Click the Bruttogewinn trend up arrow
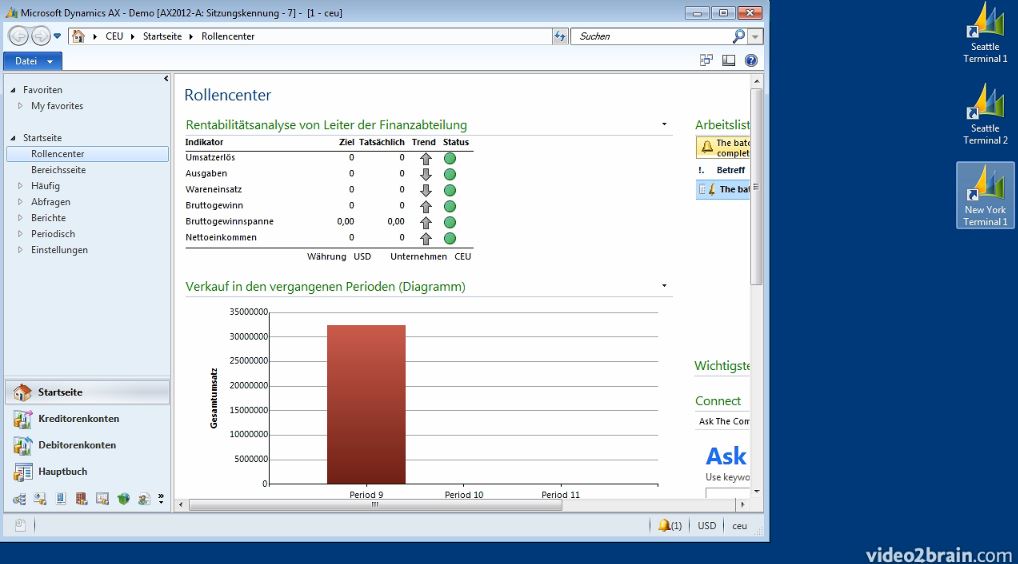This screenshot has height=564, width=1018. pyautogui.click(x=426, y=206)
